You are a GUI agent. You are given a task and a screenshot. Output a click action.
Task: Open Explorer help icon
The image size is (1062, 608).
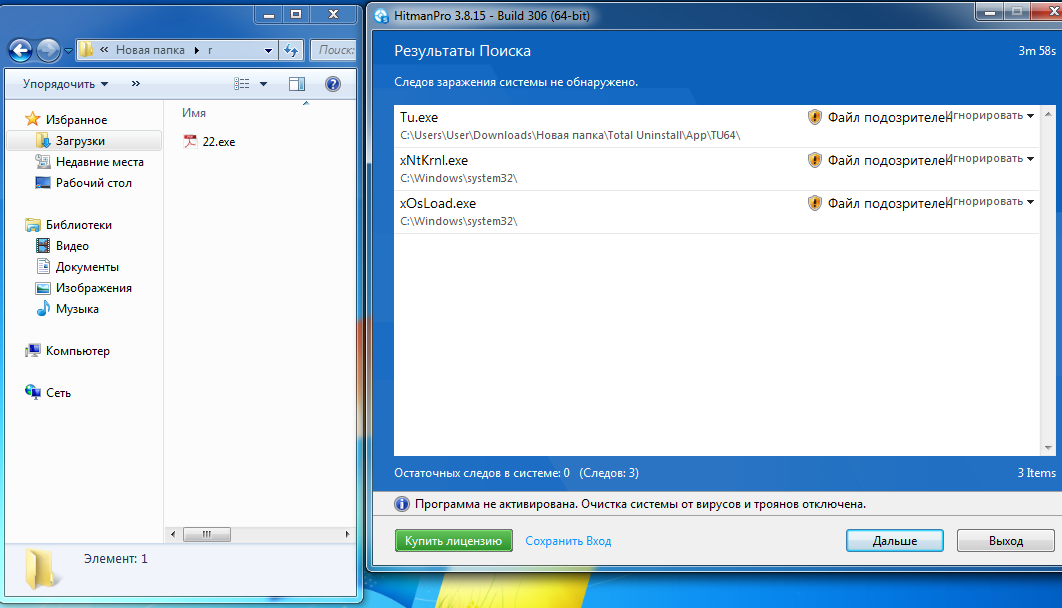click(333, 84)
